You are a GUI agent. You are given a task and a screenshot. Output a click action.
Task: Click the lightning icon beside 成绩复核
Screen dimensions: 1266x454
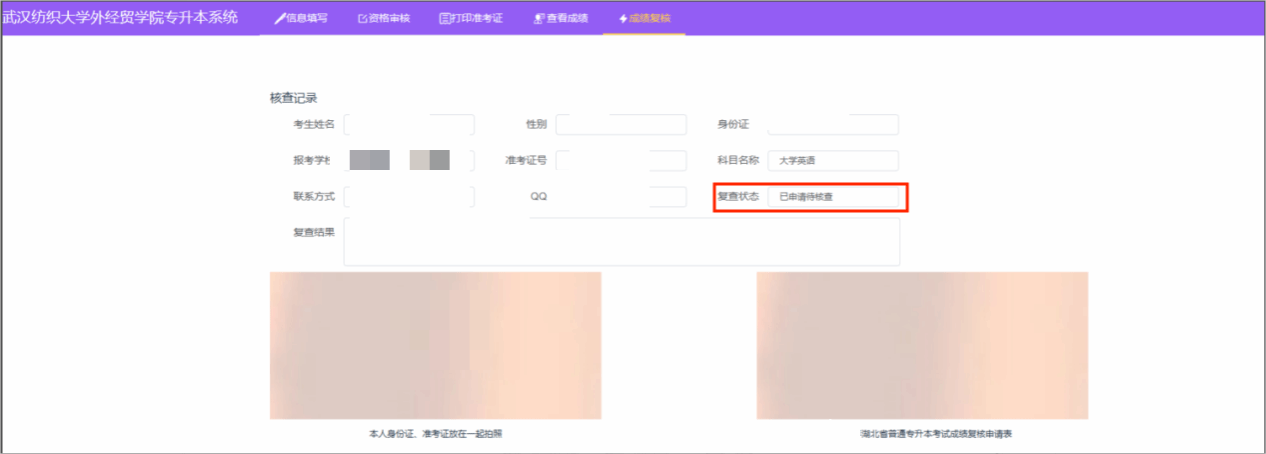623,19
